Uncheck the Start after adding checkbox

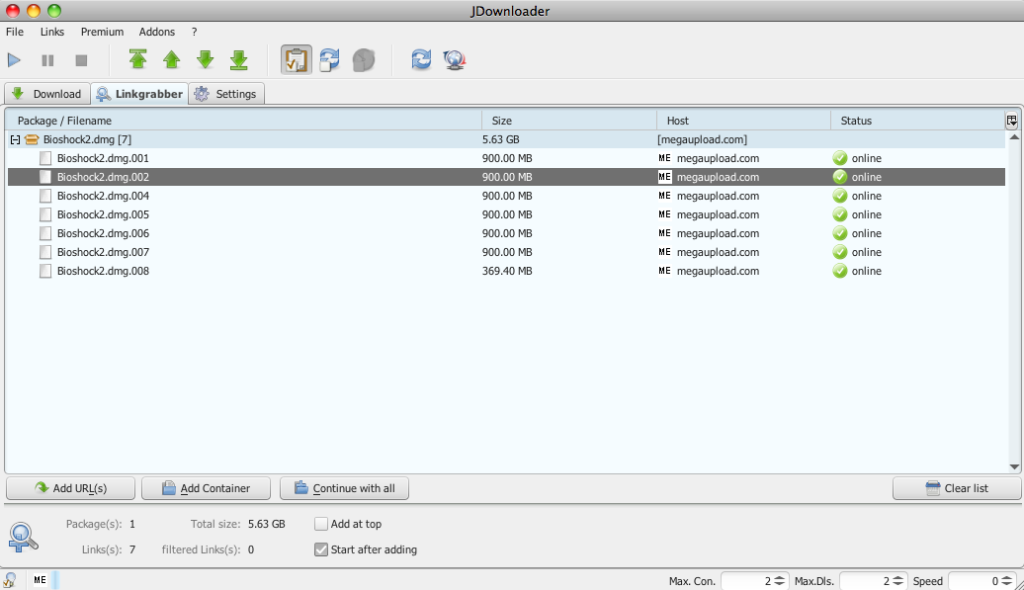pyautogui.click(x=321, y=549)
